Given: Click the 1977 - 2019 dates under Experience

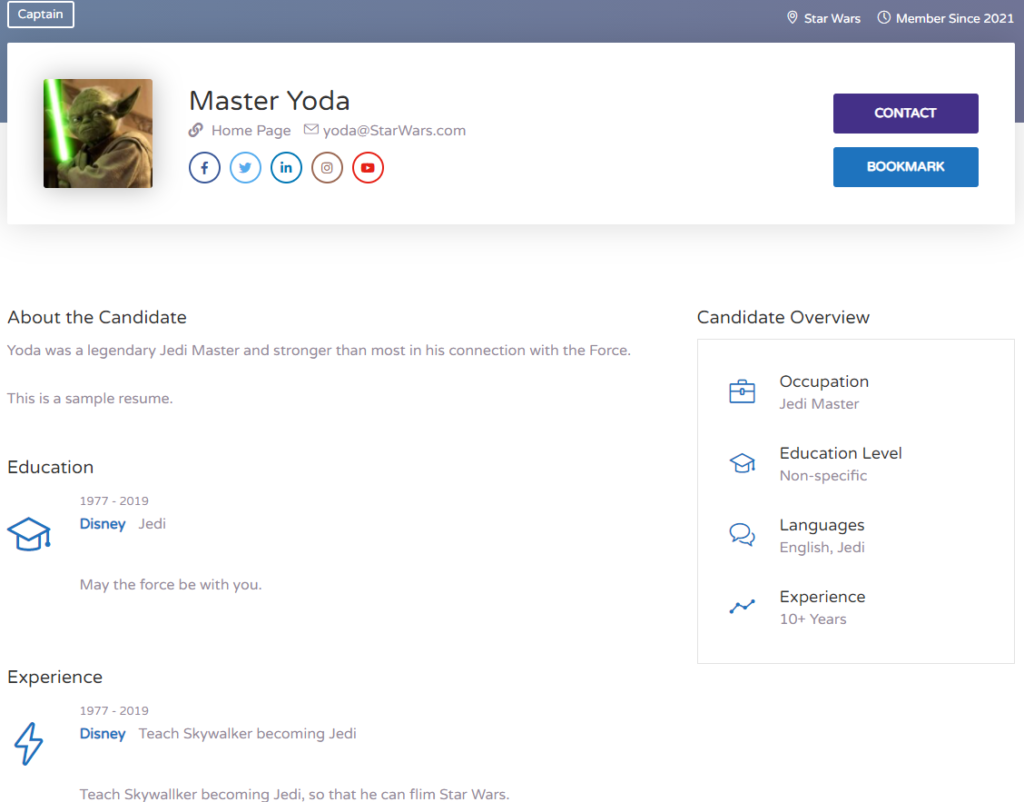Looking at the screenshot, I should tap(114, 711).
